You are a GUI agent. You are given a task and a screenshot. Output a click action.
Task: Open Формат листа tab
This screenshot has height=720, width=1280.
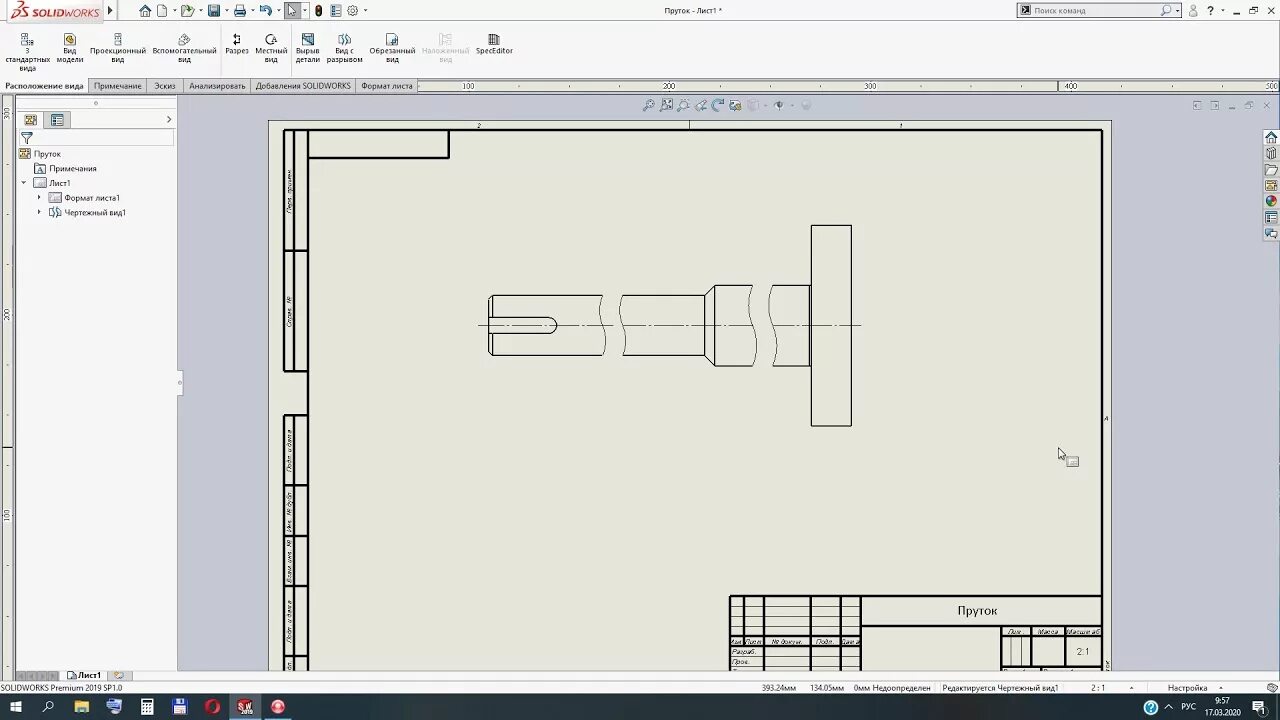387,86
